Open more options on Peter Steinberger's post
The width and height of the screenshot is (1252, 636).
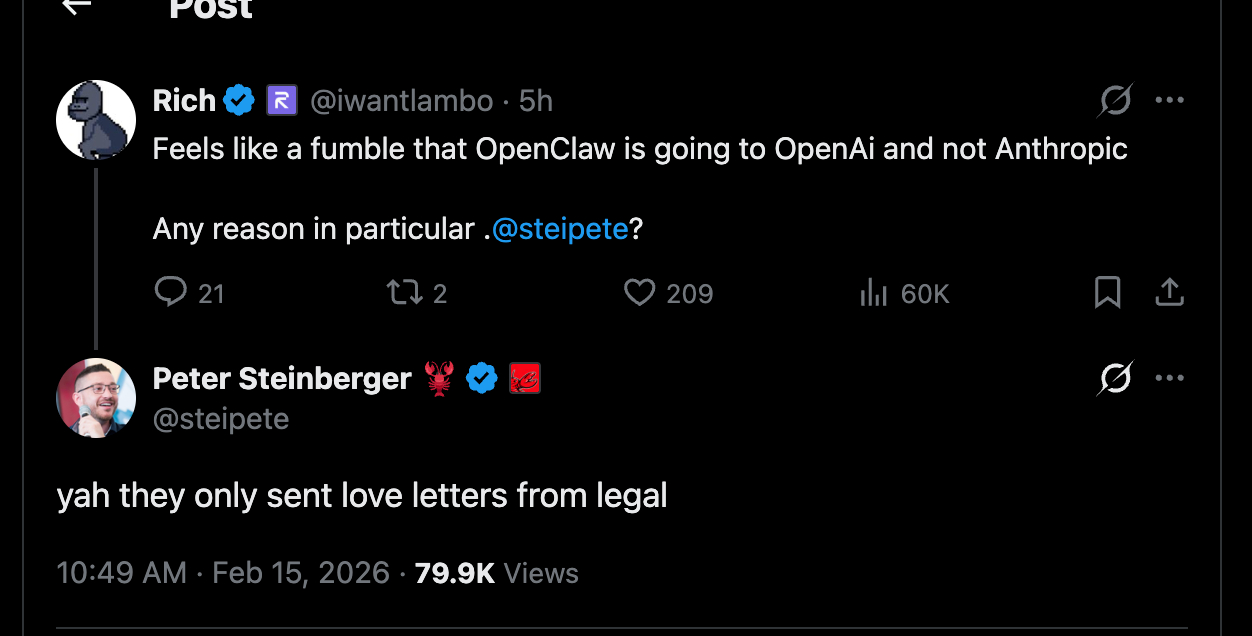pyautogui.click(x=1169, y=378)
